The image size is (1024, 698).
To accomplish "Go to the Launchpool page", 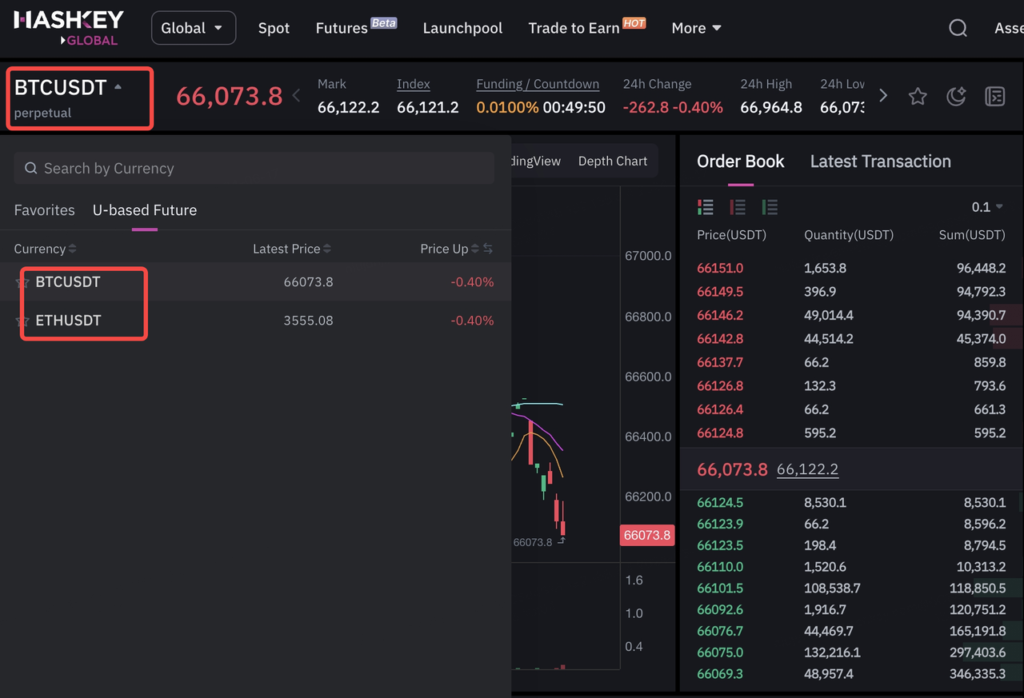I will (462, 28).
